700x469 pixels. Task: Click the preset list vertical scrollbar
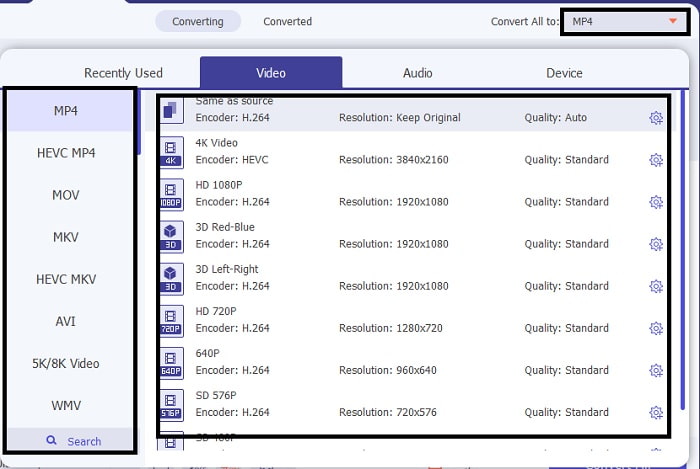pyautogui.click(x=683, y=250)
